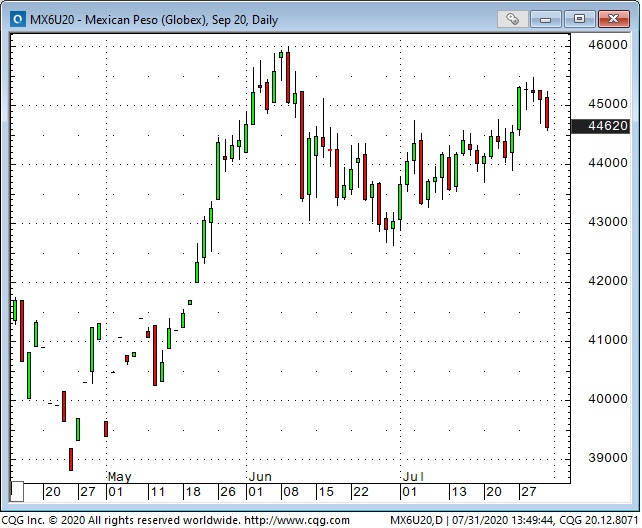This screenshot has height=528, width=642.
Task: Click the 42000 price axis label
Action: [x=608, y=280]
